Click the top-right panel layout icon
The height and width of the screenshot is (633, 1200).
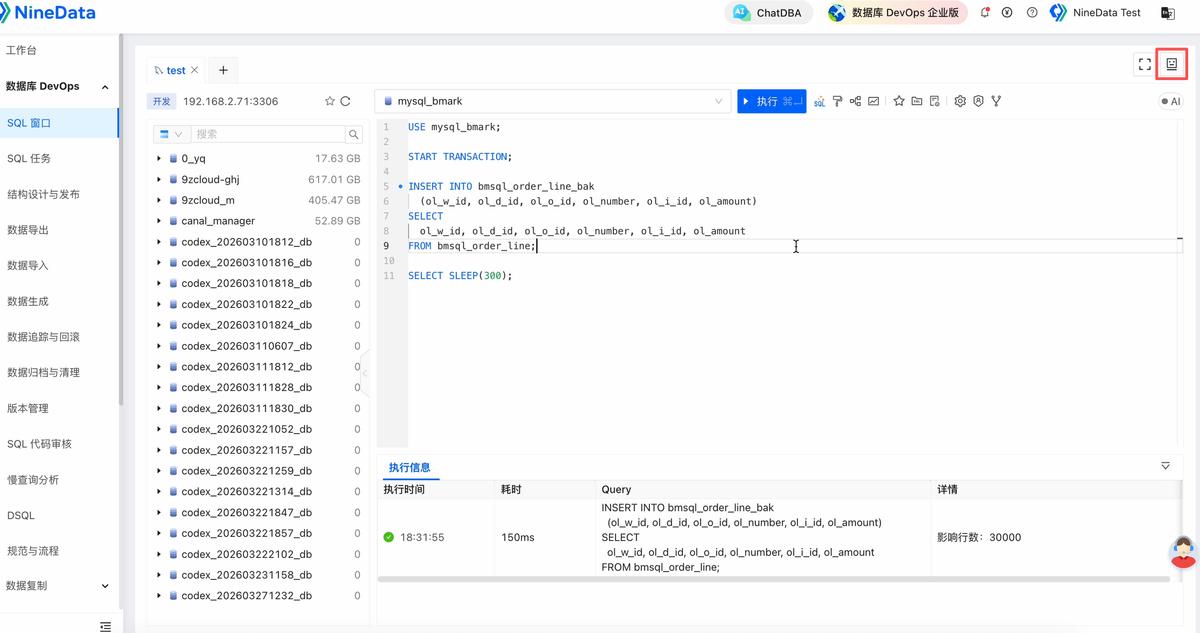pyautogui.click(x=1172, y=64)
